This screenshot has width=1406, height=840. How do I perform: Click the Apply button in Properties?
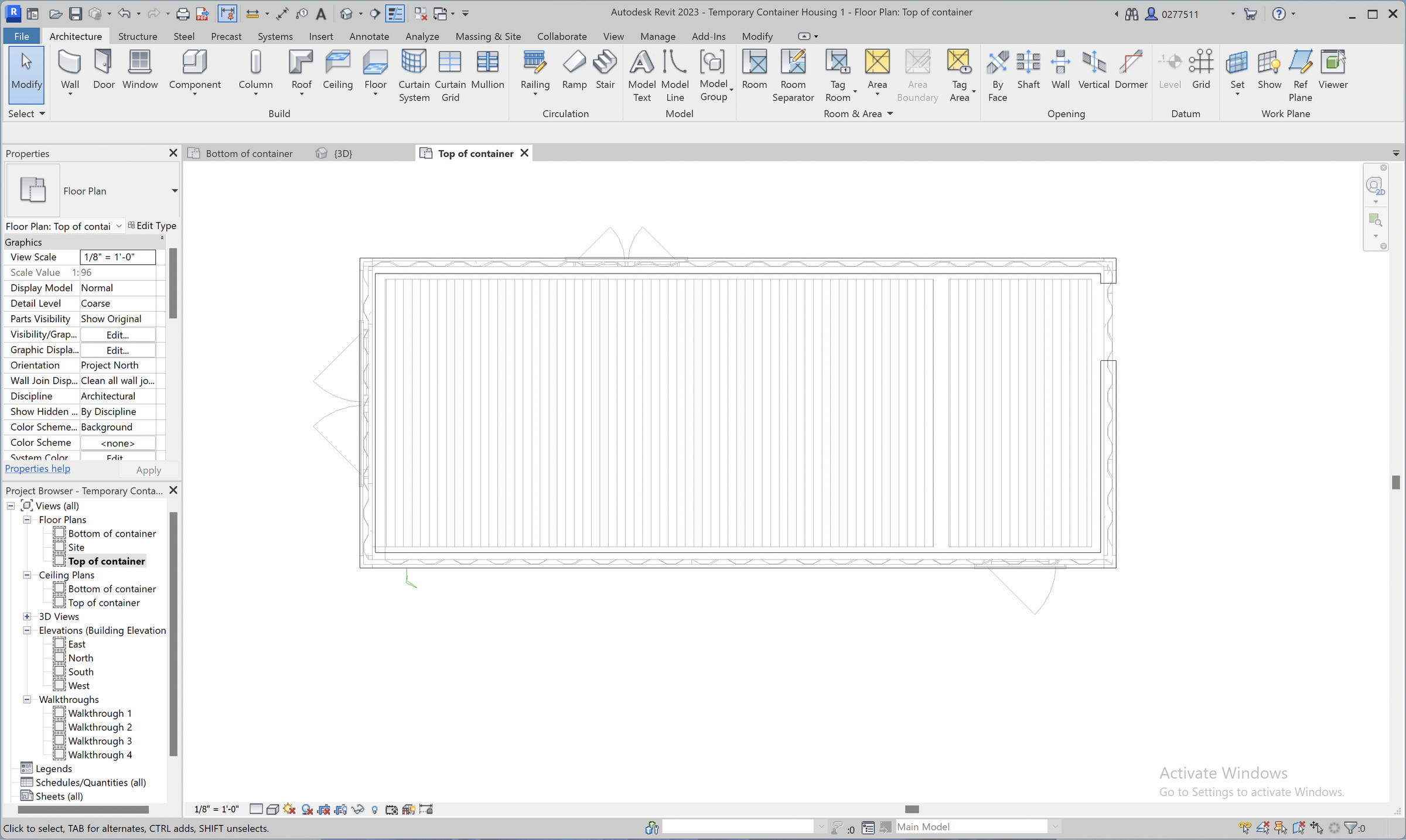click(x=148, y=470)
